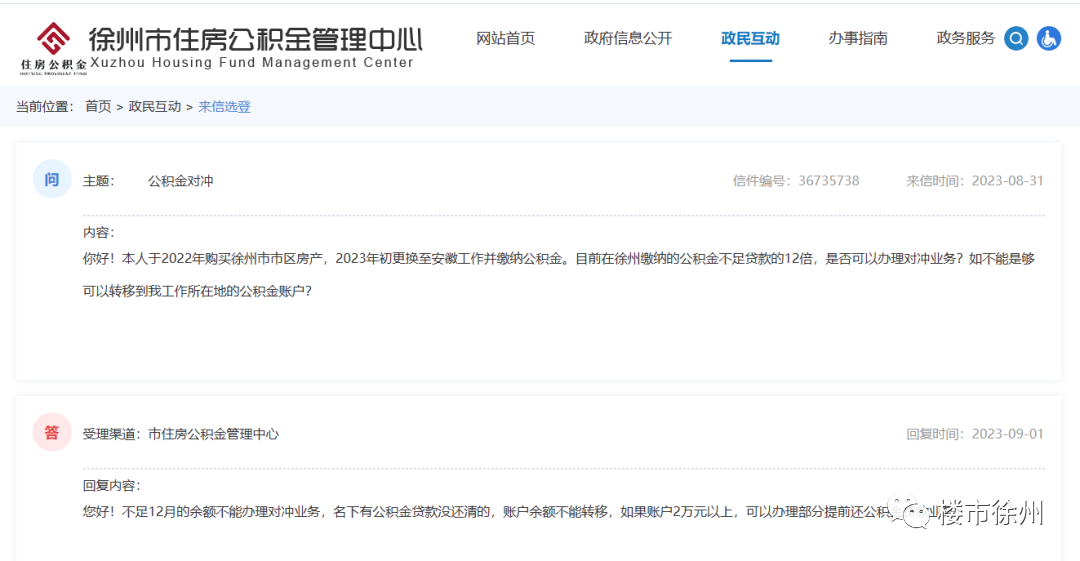Open the 政务服务 menu item
The height and width of the screenshot is (561, 1080).
pos(966,39)
